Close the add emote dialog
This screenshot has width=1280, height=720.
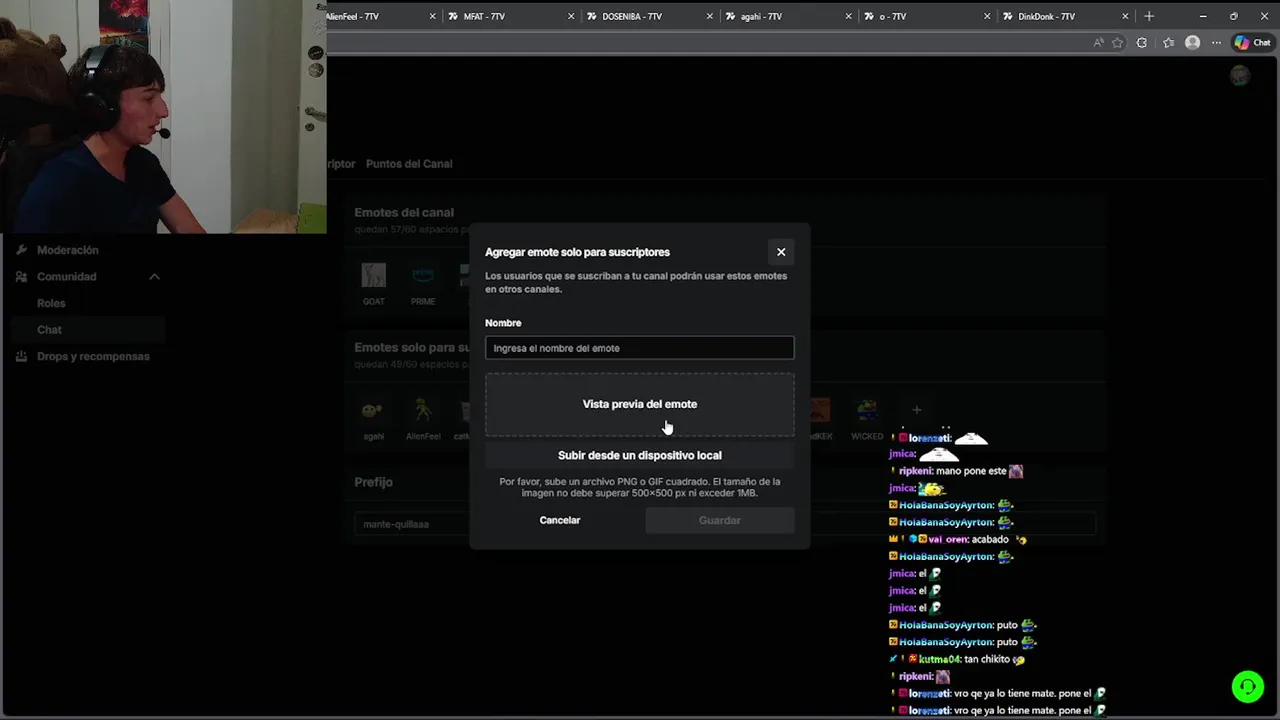click(781, 252)
